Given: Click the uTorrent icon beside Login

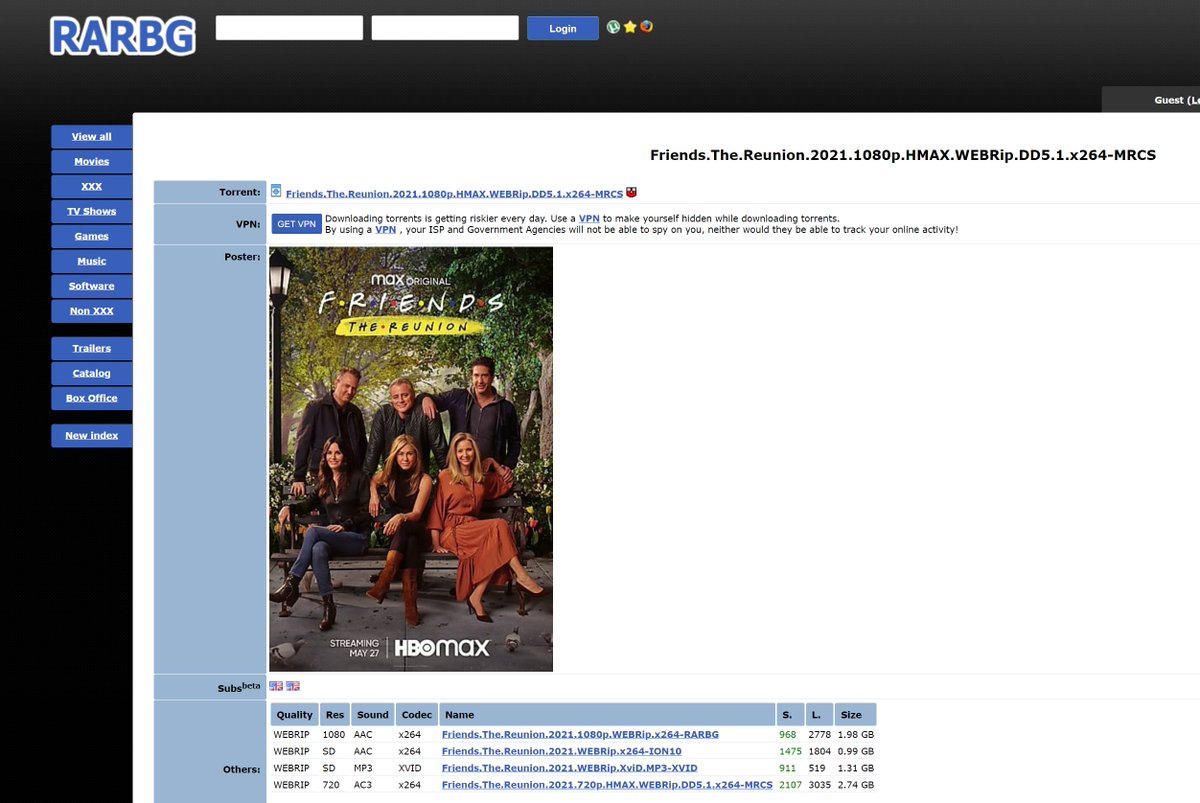Looking at the screenshot, I should 613,27.
